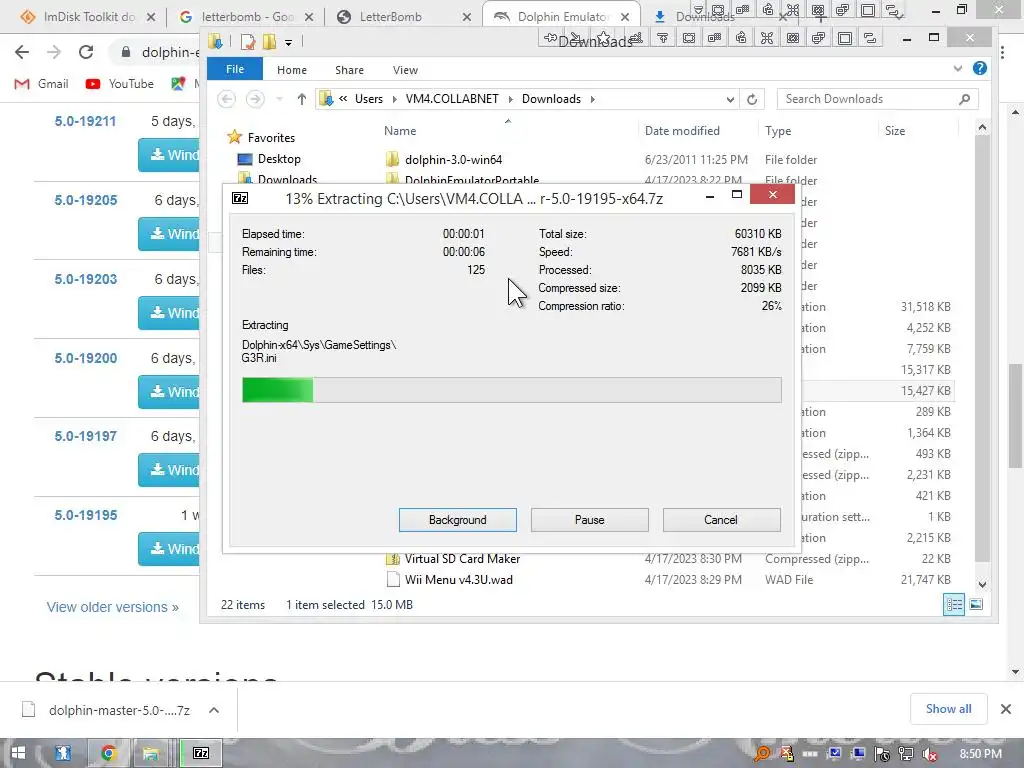The height and width of the screenshot is (768, 1024).
Task: Open the Explorer quick access toolbar dropdown
Action: (288, 43)
